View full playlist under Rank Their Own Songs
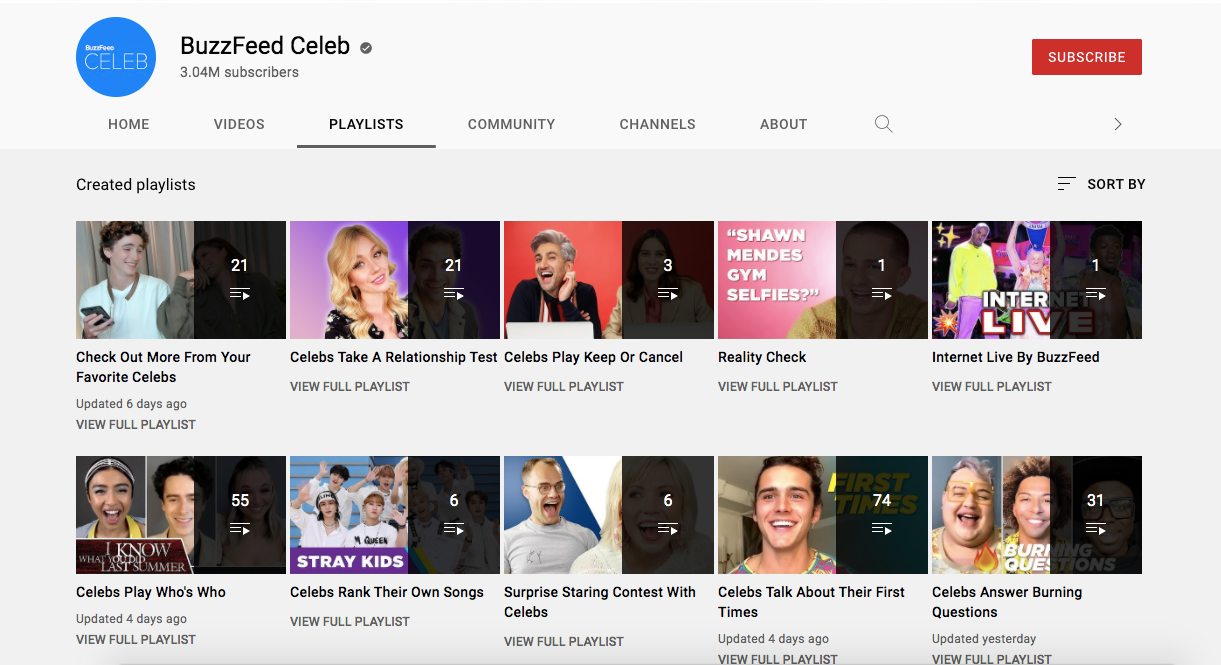Image resolution: width=1221 pixels, height=665 pixels. click(350, 622)
